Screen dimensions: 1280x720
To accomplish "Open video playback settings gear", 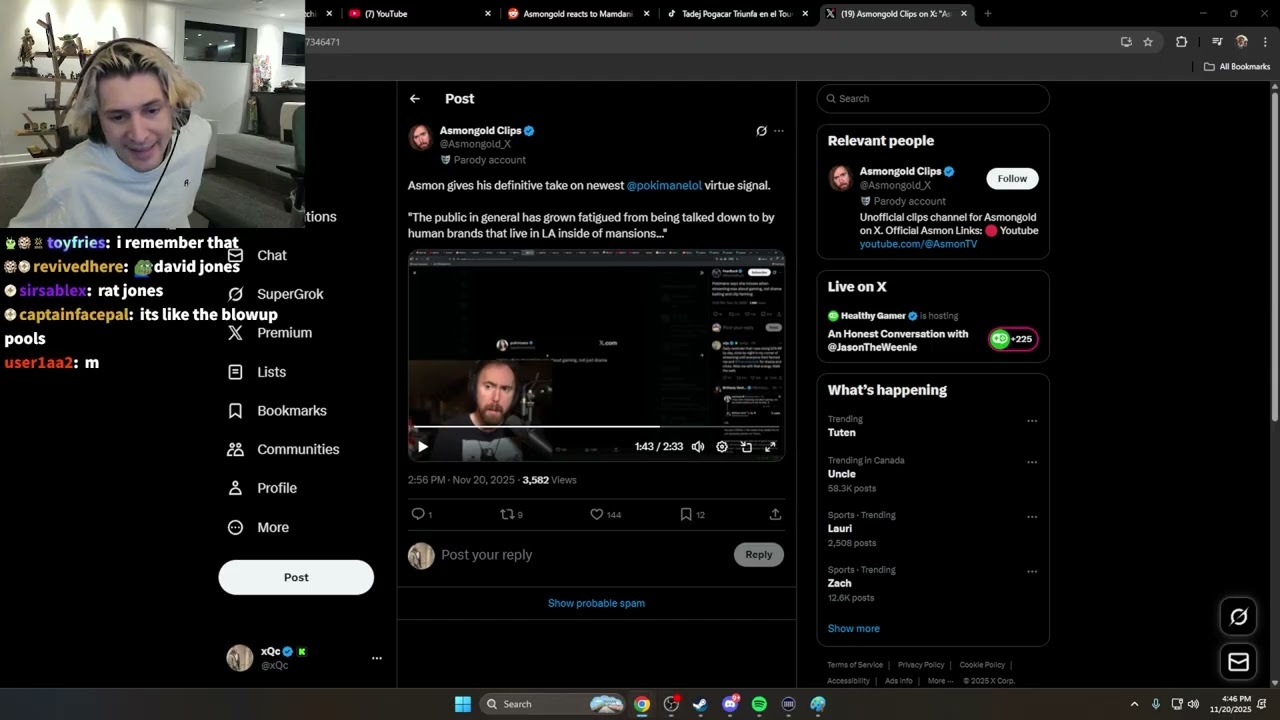I will (722, 447).
